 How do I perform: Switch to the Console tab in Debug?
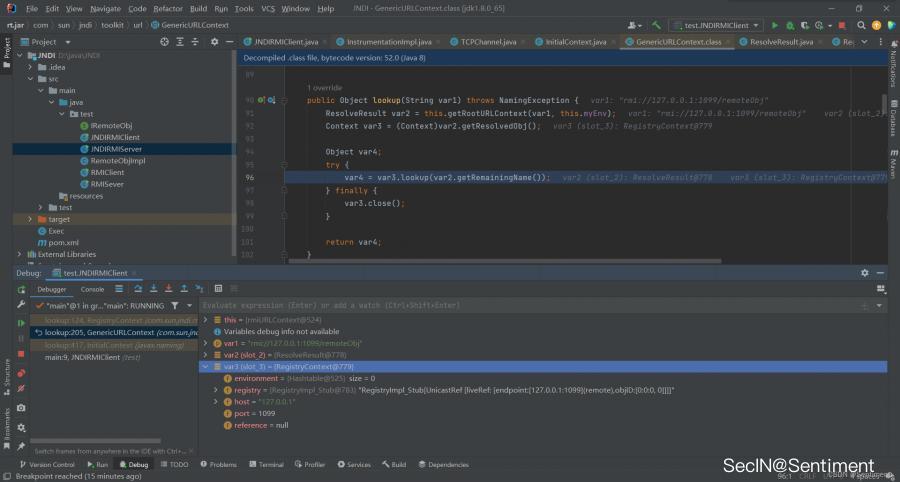coord(92,289)
